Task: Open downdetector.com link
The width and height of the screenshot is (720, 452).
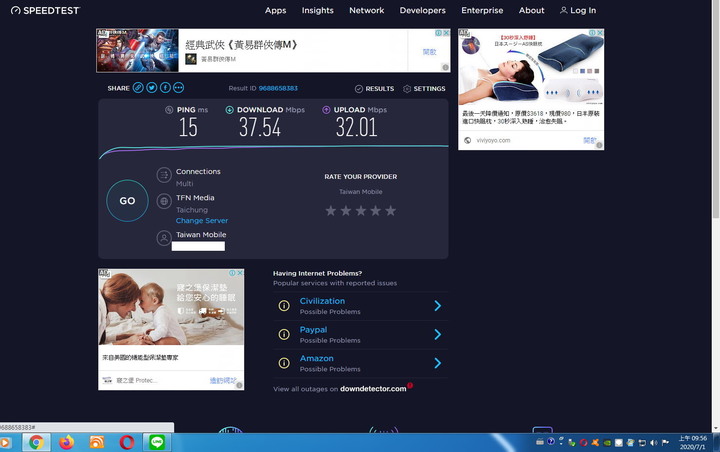Action: (373, 389)
